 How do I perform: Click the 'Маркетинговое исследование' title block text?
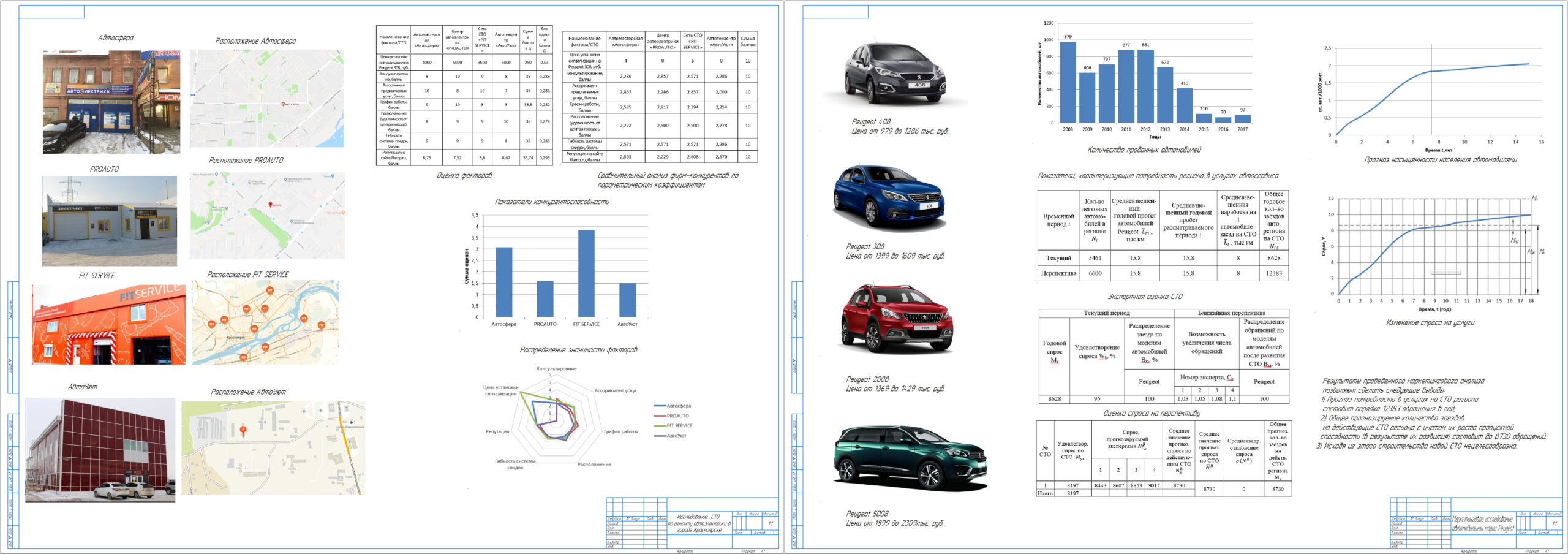(1482, 523)
